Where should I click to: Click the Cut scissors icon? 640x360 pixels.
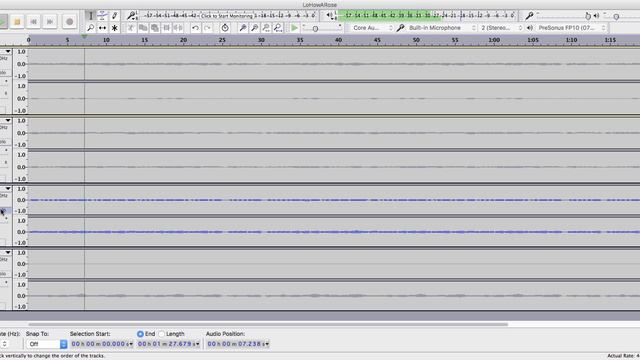coord(131,28)
